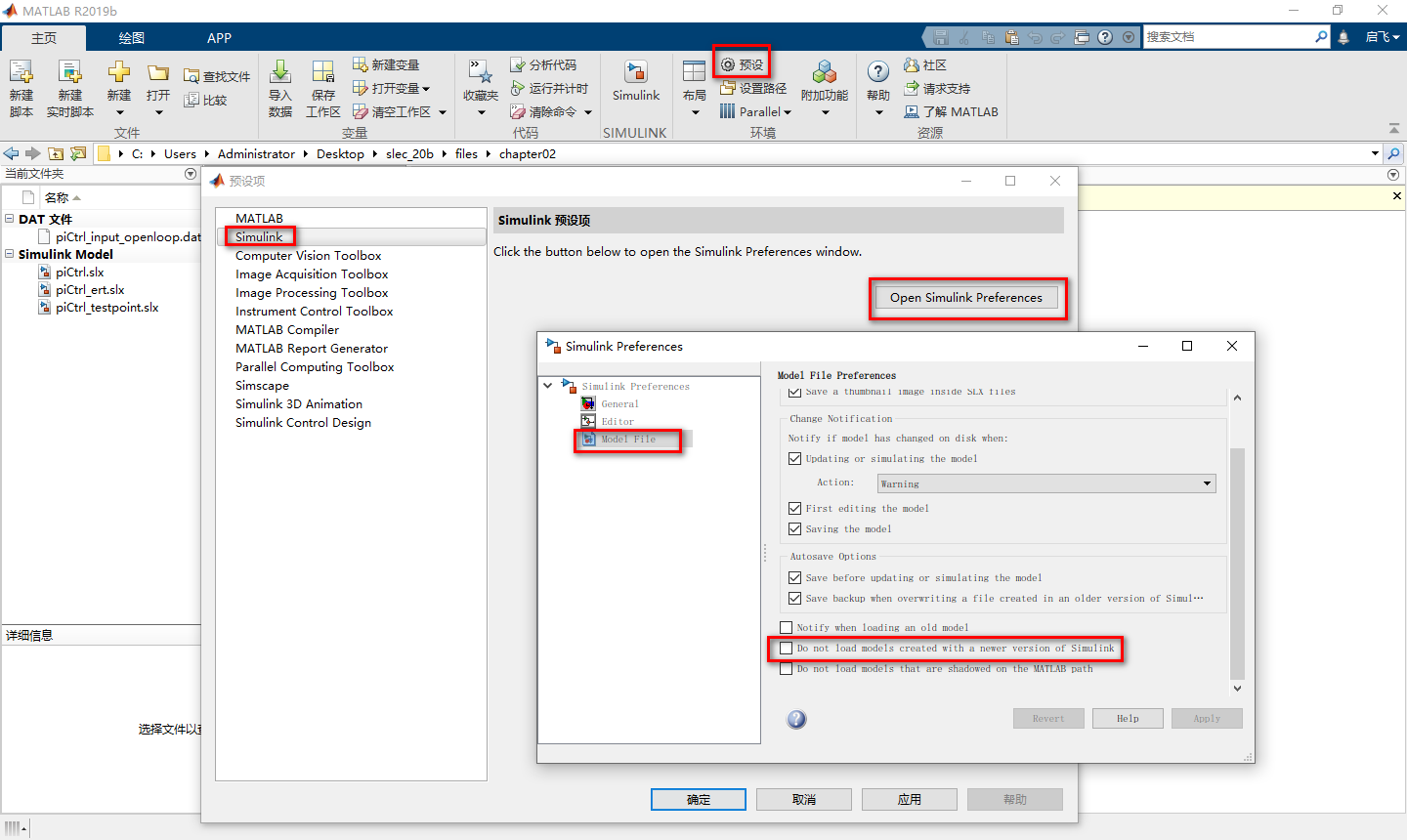
Task: Open 社区 community icon
Action: [912, 64]
